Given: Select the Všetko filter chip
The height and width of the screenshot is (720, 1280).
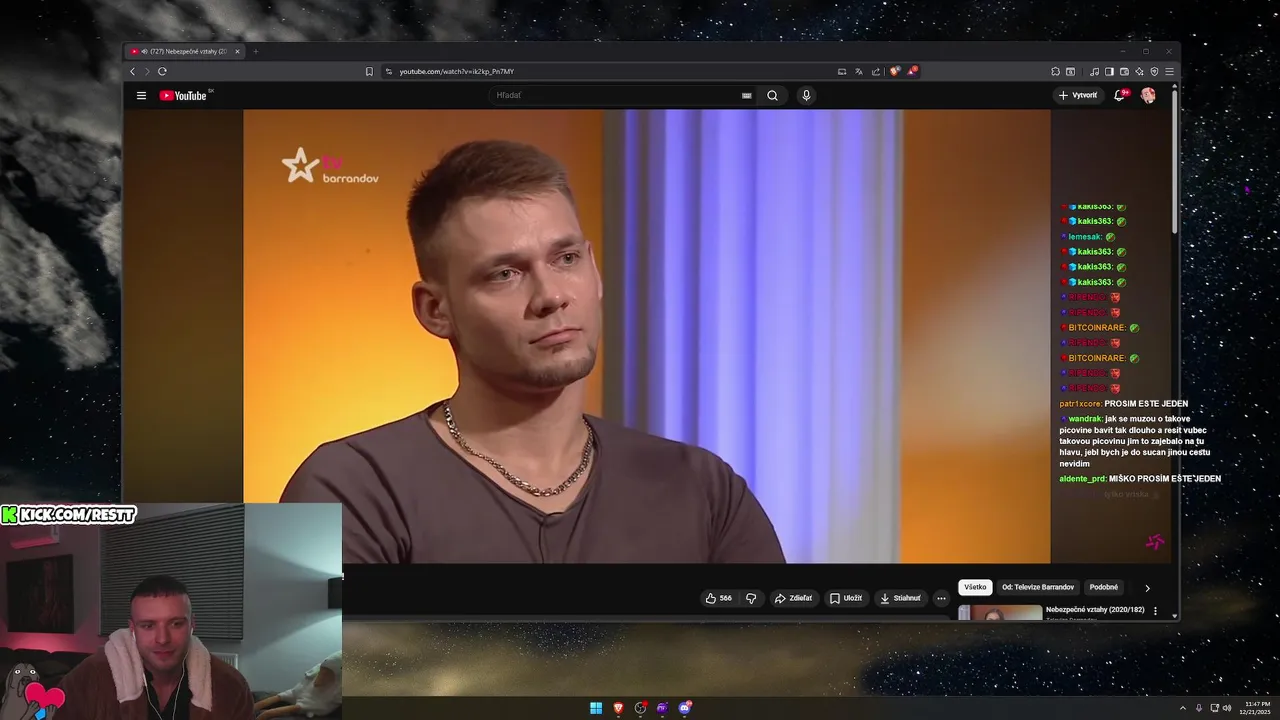Looking at the screenshot, I should tap(975, 587).
